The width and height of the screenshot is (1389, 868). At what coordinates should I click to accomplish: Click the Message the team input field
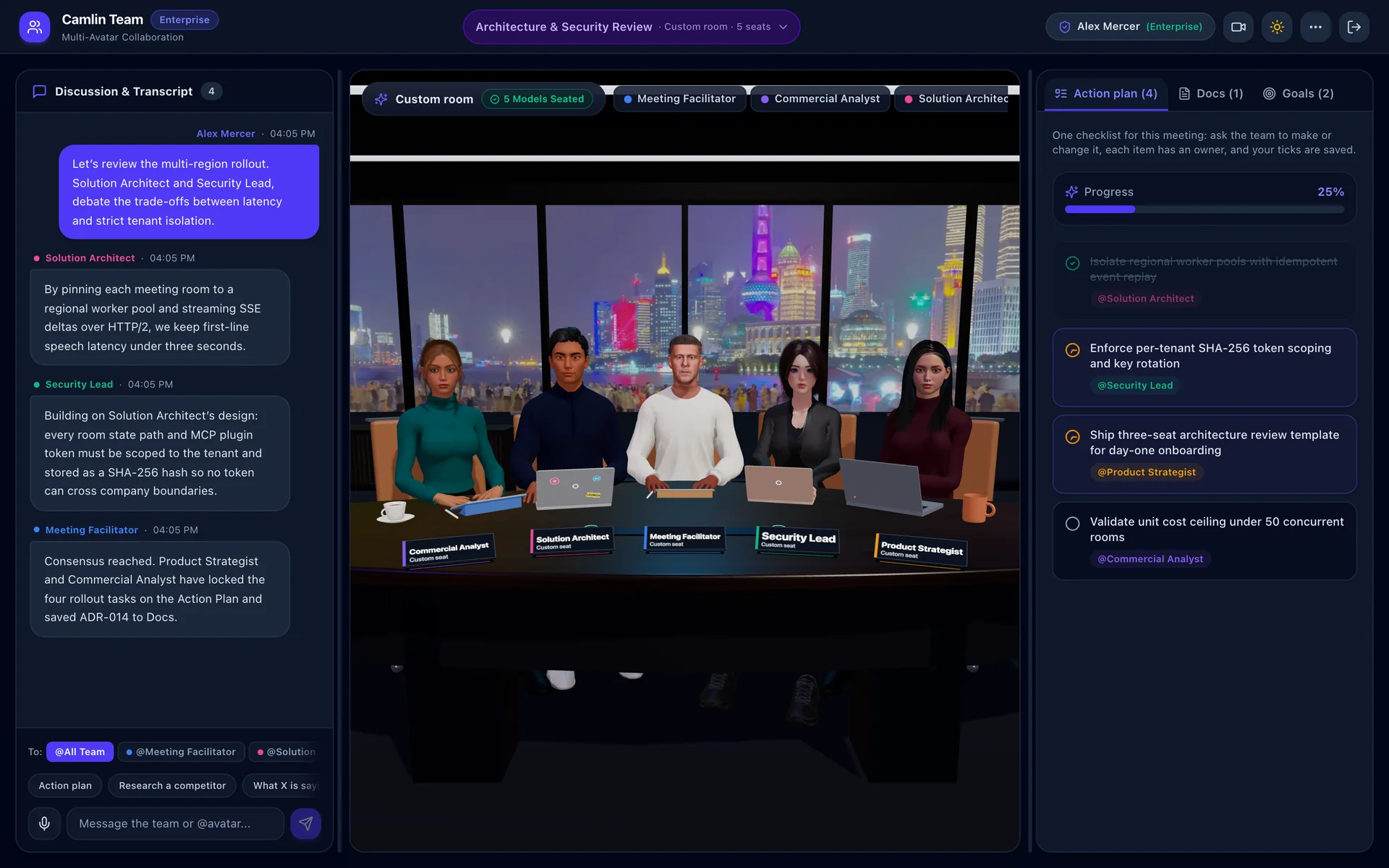pos(175,823)
